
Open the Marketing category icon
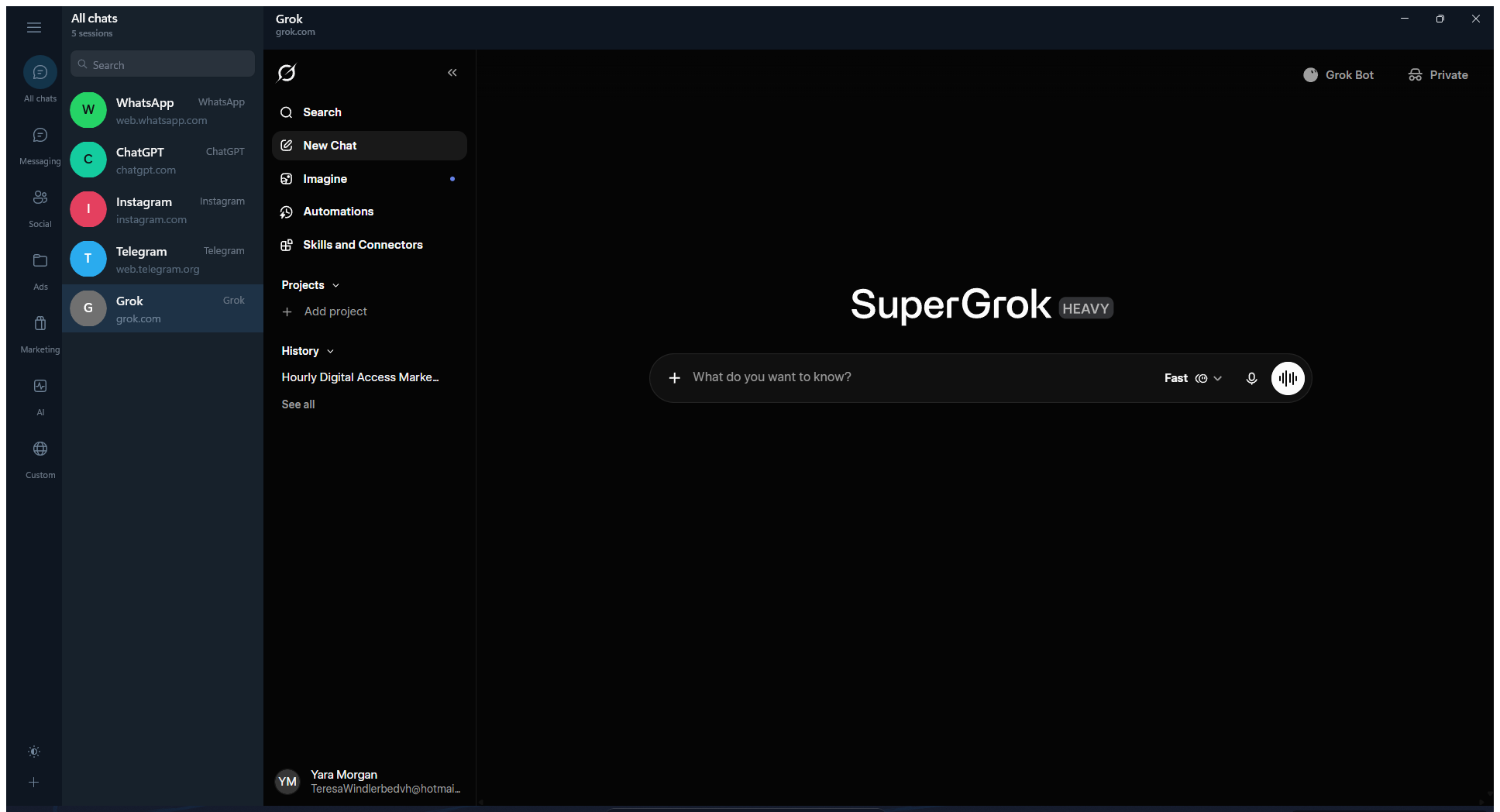[40, 324]
